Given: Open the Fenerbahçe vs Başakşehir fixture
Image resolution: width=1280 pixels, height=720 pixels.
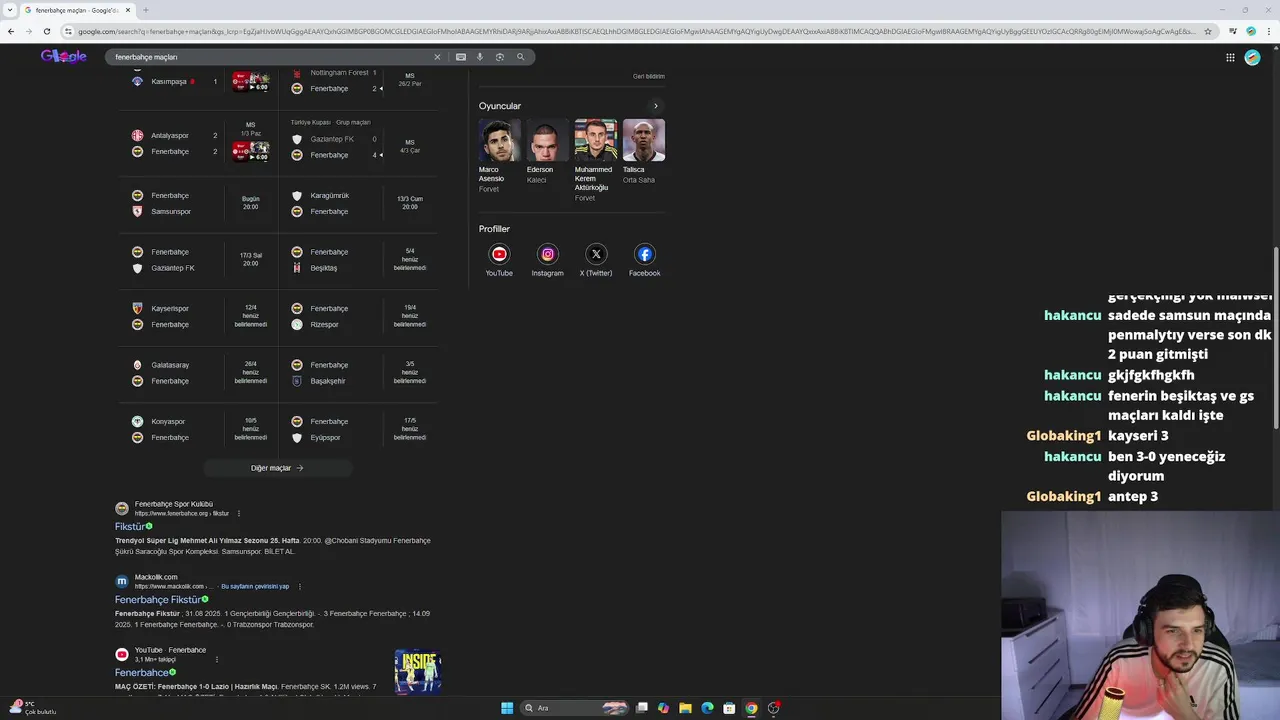Looking at the screenshot, I should pyautogui.click(x=359, y=373).
